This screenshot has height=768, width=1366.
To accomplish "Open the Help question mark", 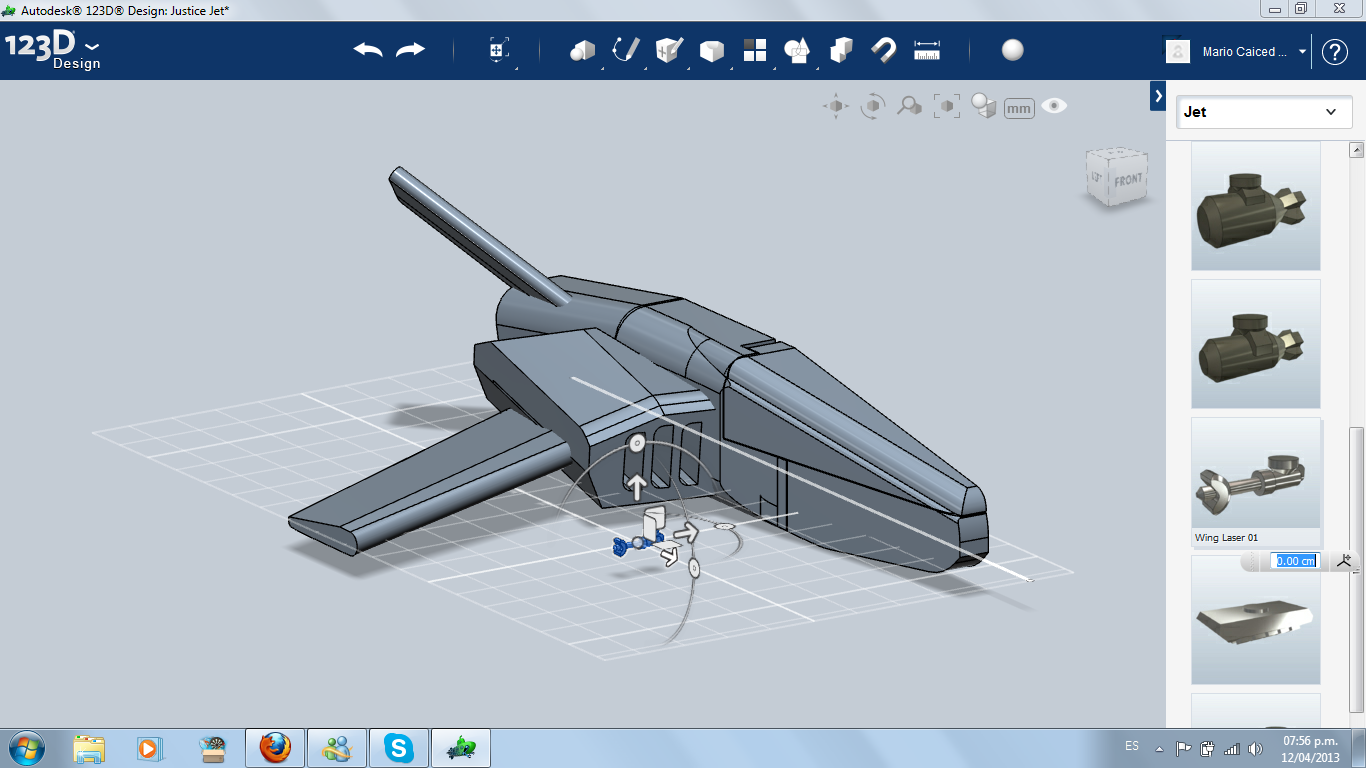I will coord(1335,52).
